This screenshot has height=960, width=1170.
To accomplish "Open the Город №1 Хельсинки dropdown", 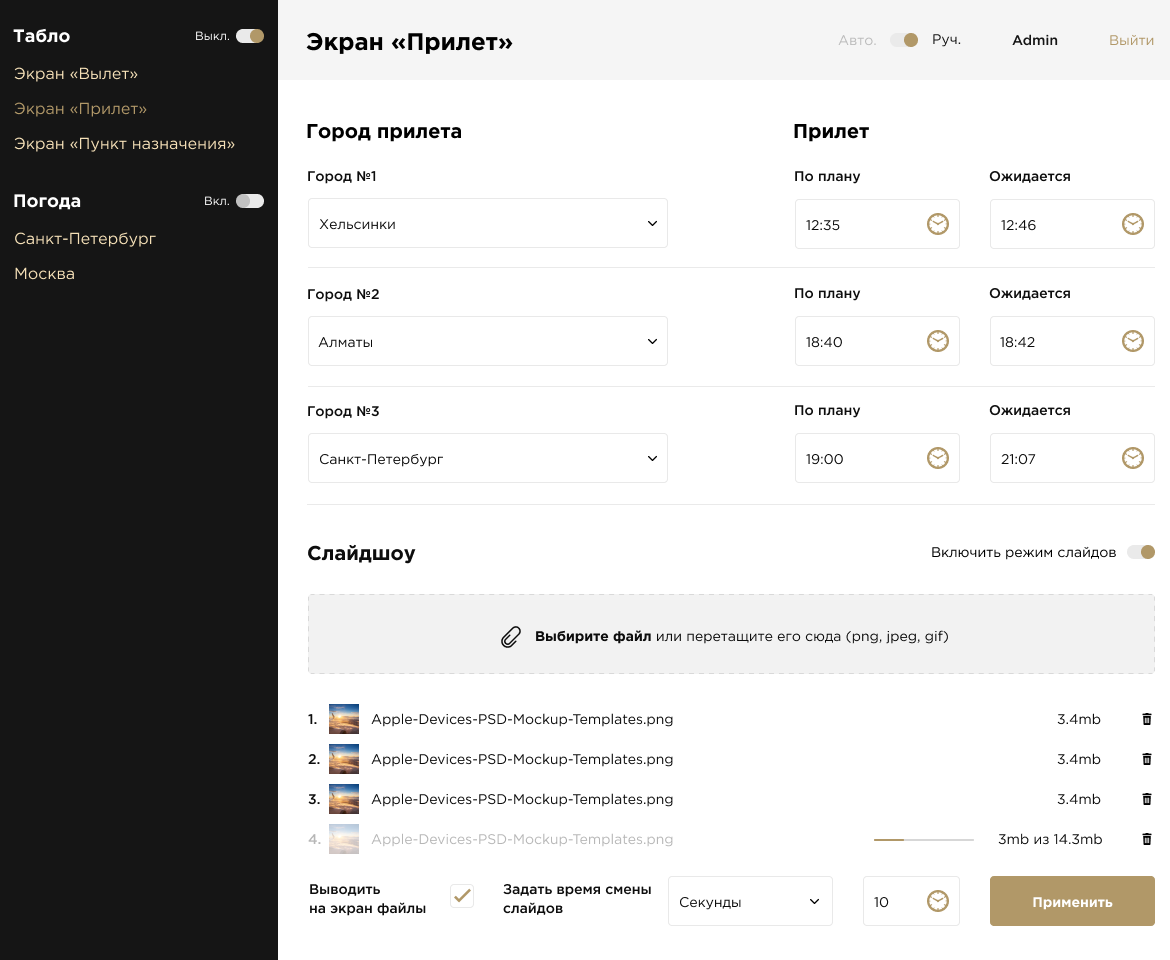I will click(x=487, y=223).
